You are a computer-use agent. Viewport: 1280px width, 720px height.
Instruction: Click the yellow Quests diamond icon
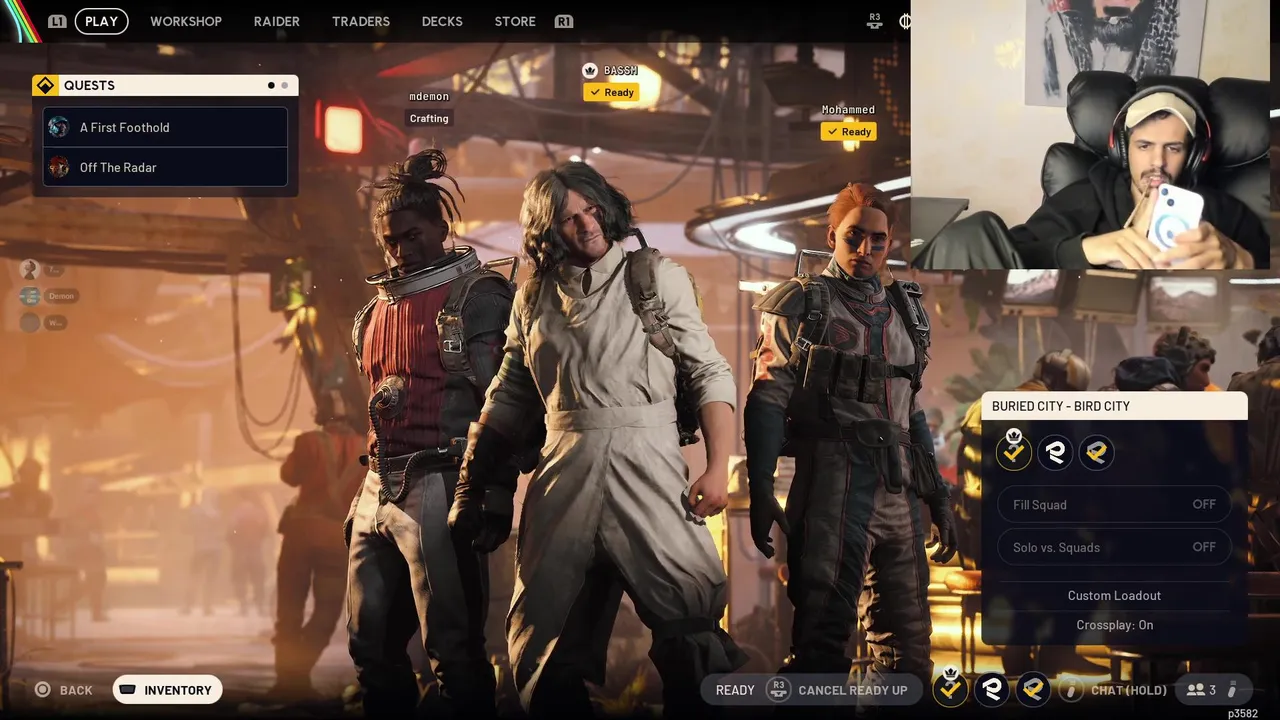tap(45, 86)
